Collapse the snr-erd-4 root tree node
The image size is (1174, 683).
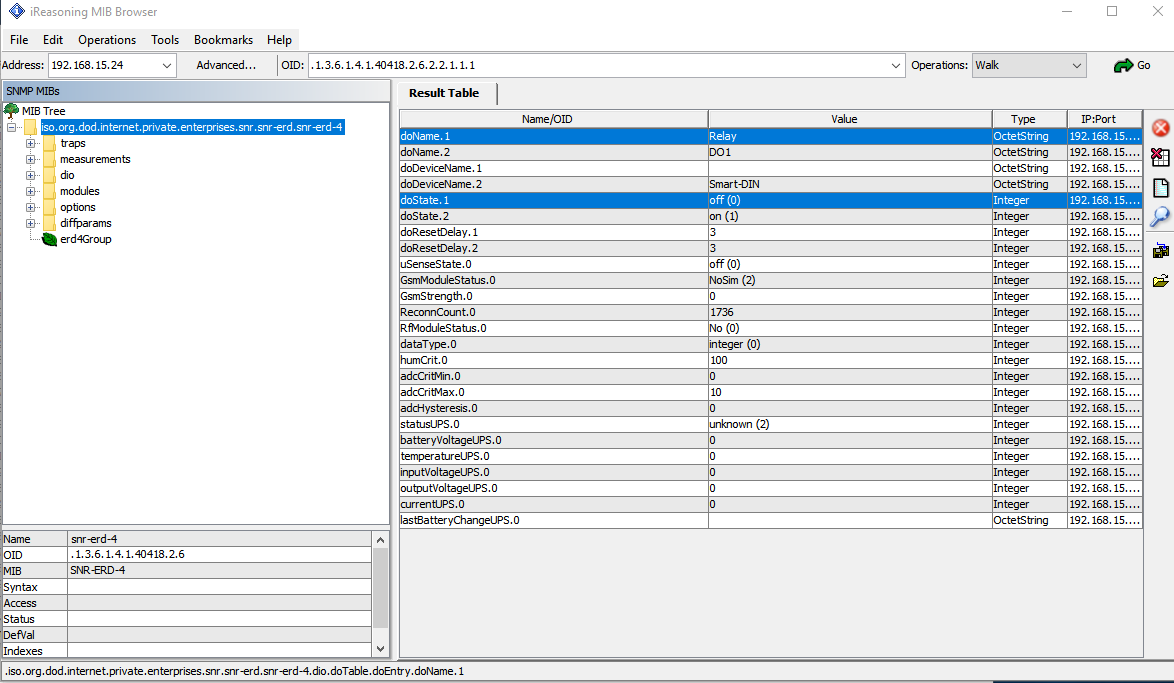tap(12, 127)
